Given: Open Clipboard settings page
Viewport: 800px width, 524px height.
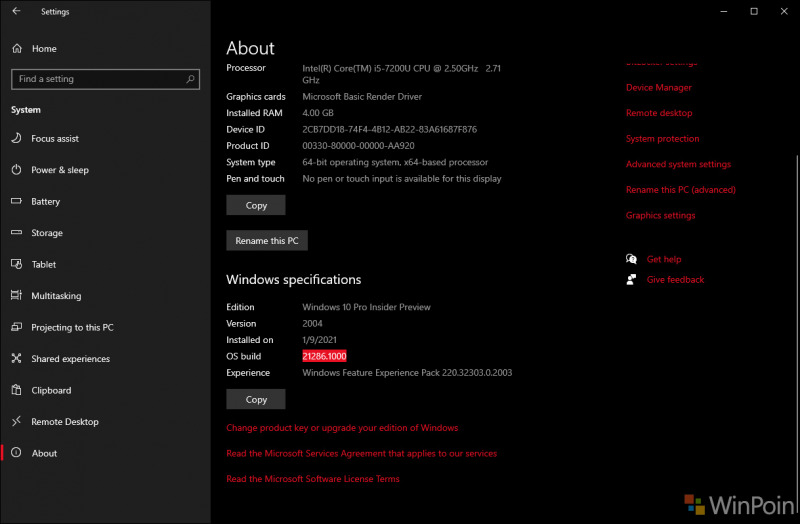Looking at the screenshot, I should click(51, 391).
